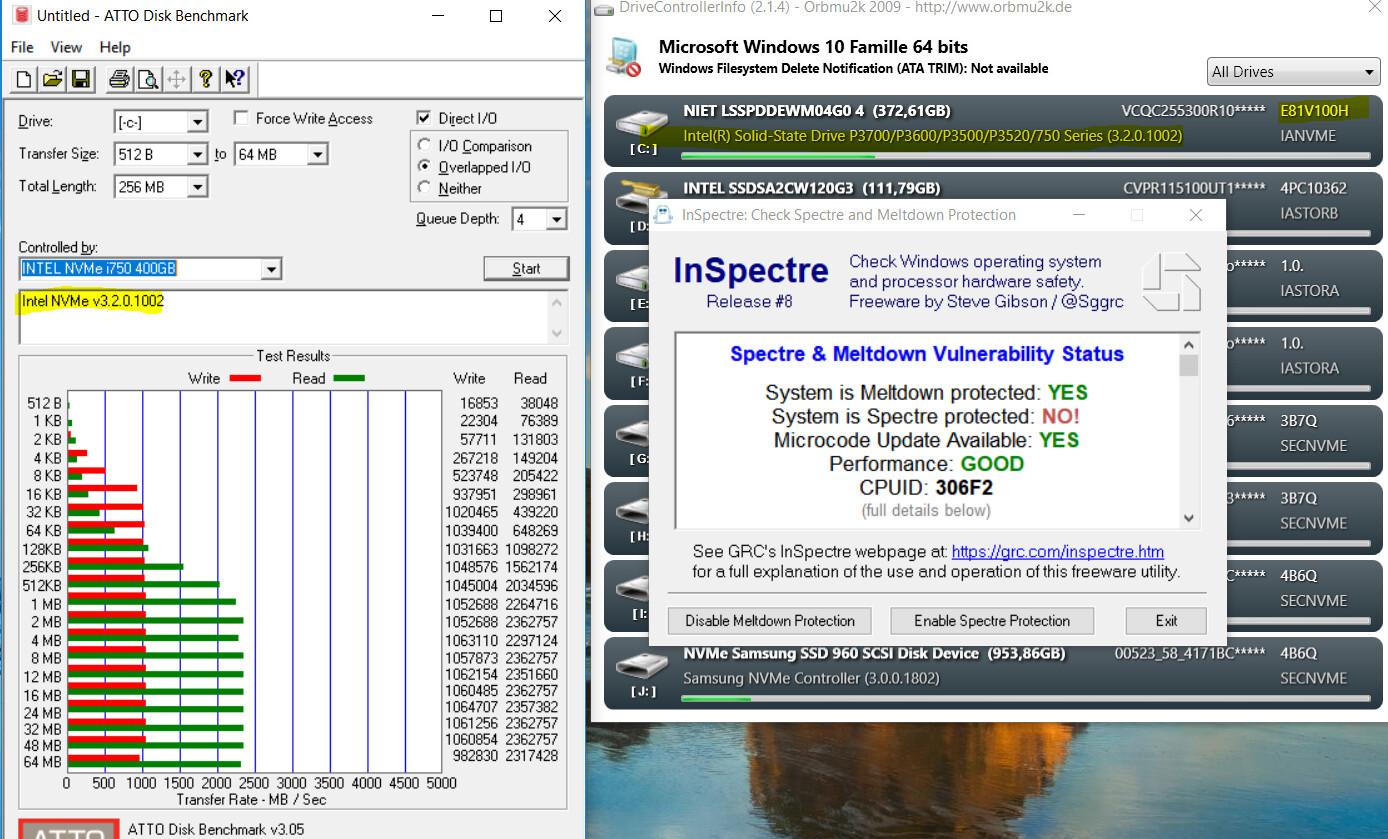This screenshot has width=1388, height=839.
Task: Click the description field with Intel NVMe v3.2.0.1002
Action: coord(283,317)
